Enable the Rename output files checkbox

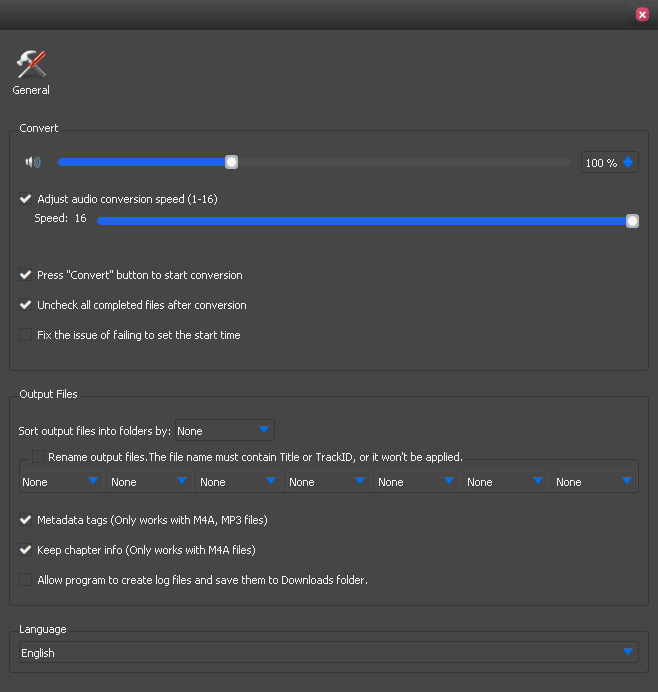pos(38,457)
